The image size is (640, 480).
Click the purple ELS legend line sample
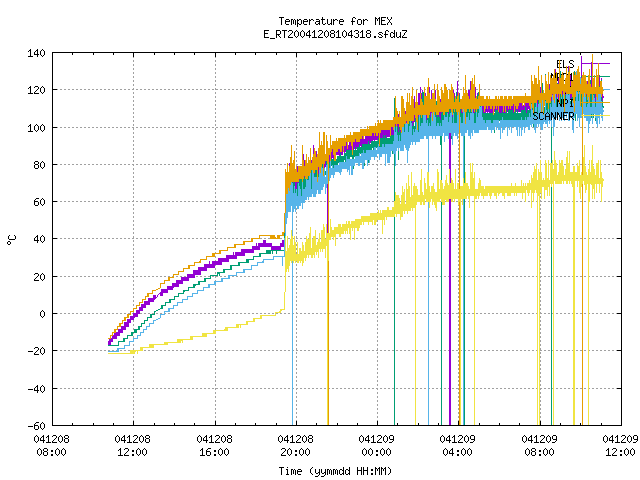click(595, 63)
